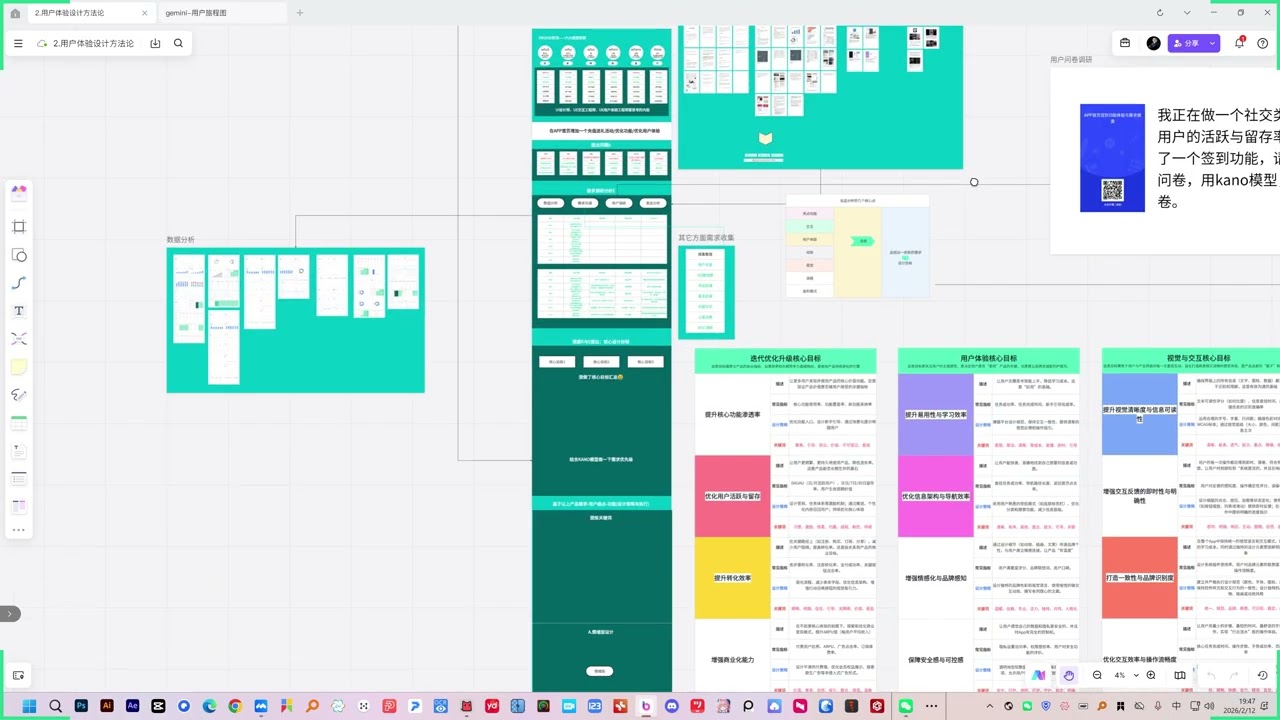Click the 数据分析 frame label
Screen dimensions: 1280x720
[x=181, y=240]
